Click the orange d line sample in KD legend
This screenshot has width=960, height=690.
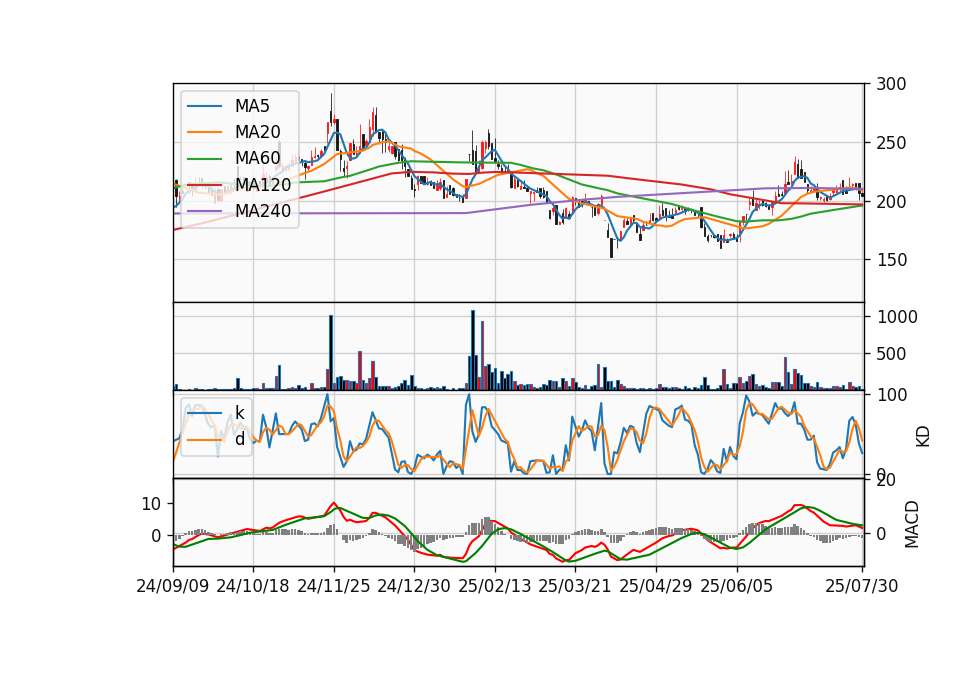[x=204, y=439]
